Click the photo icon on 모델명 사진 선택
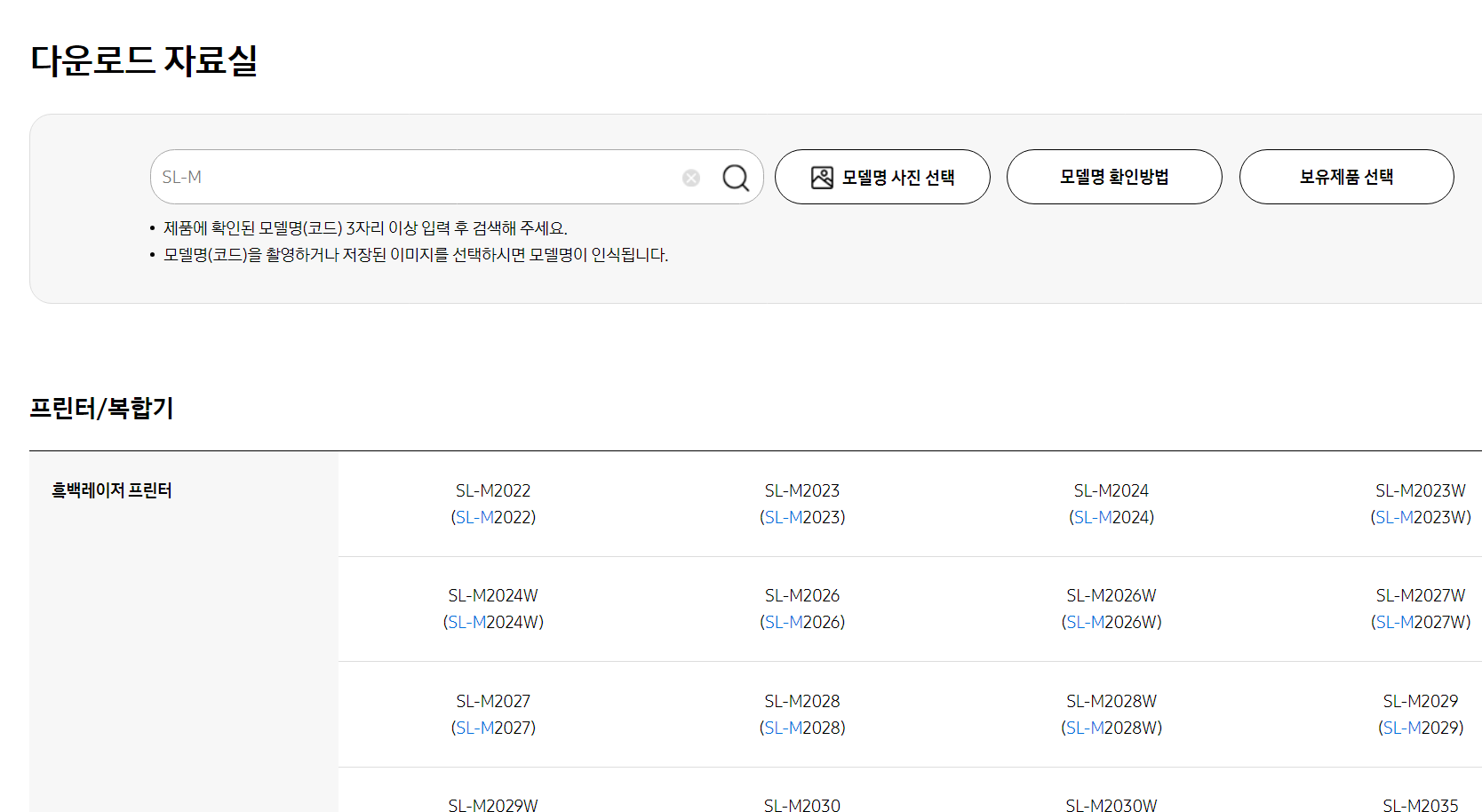 [823, 176]
